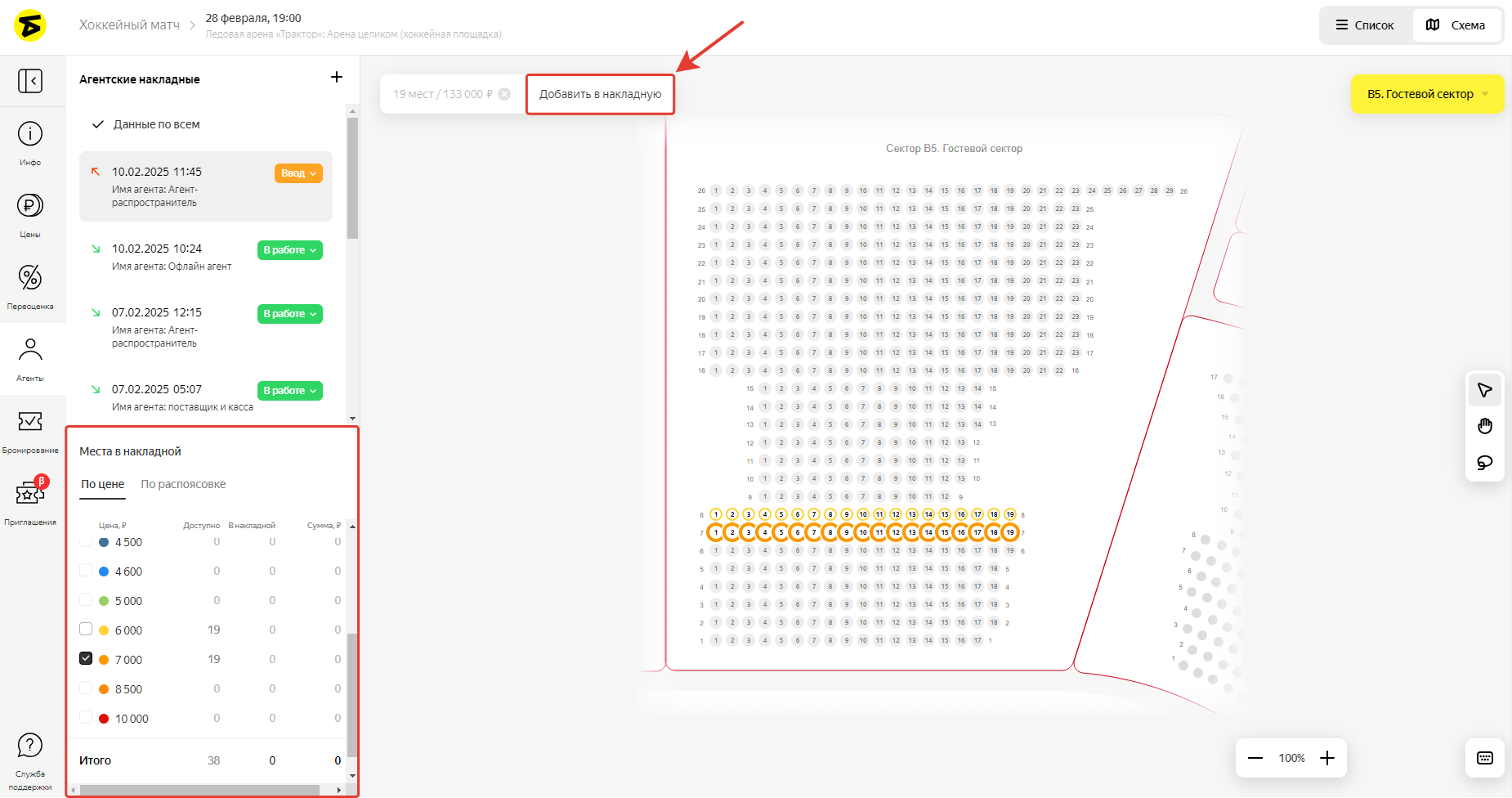The image size is (1512, 798).
Task: Select the hand pan tool
Action: pos(1485,426)
